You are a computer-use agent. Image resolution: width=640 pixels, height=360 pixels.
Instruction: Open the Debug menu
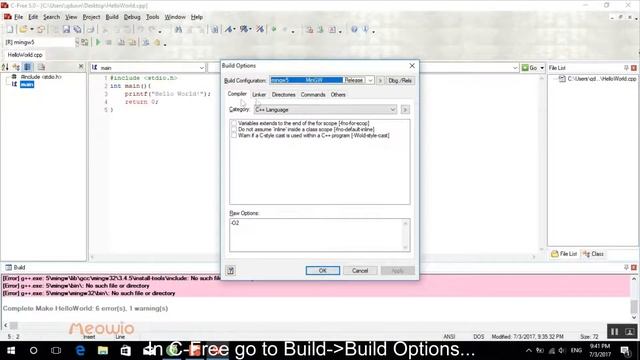pyautogui.click(x=132, y=17)
